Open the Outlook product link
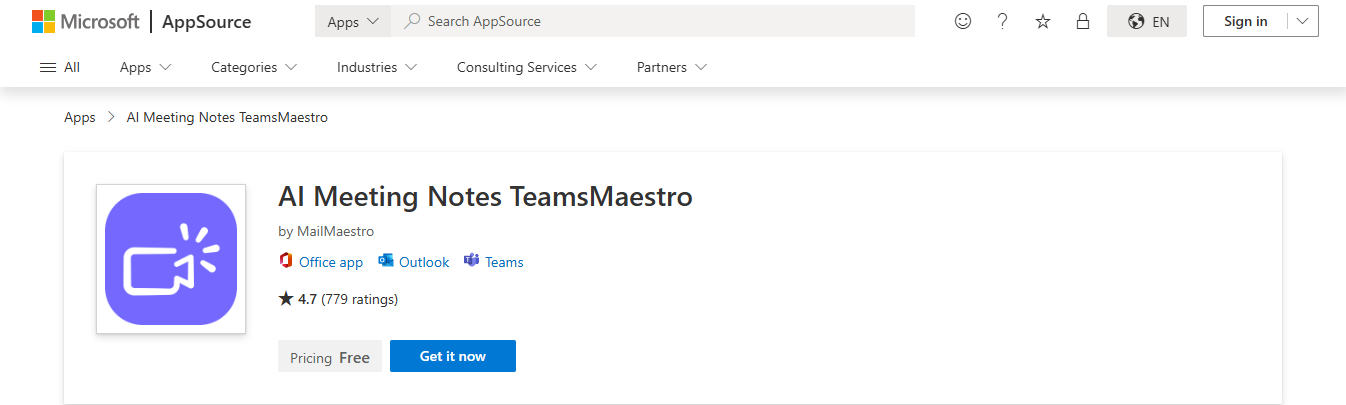The width and height of the screenshot is (1346, 405). [424, 262]
